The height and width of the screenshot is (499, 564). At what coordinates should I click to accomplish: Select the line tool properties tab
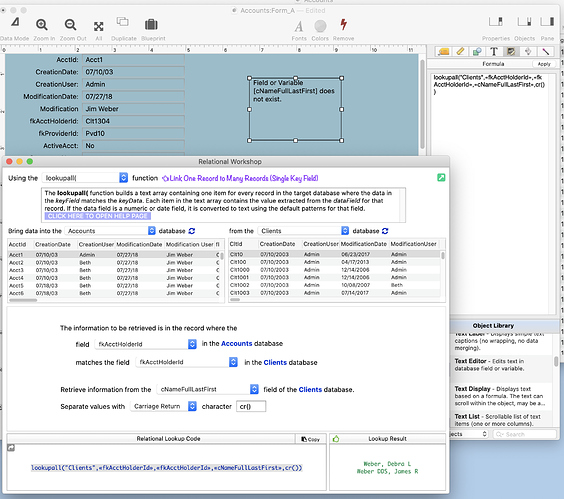[x=546, y=51]
